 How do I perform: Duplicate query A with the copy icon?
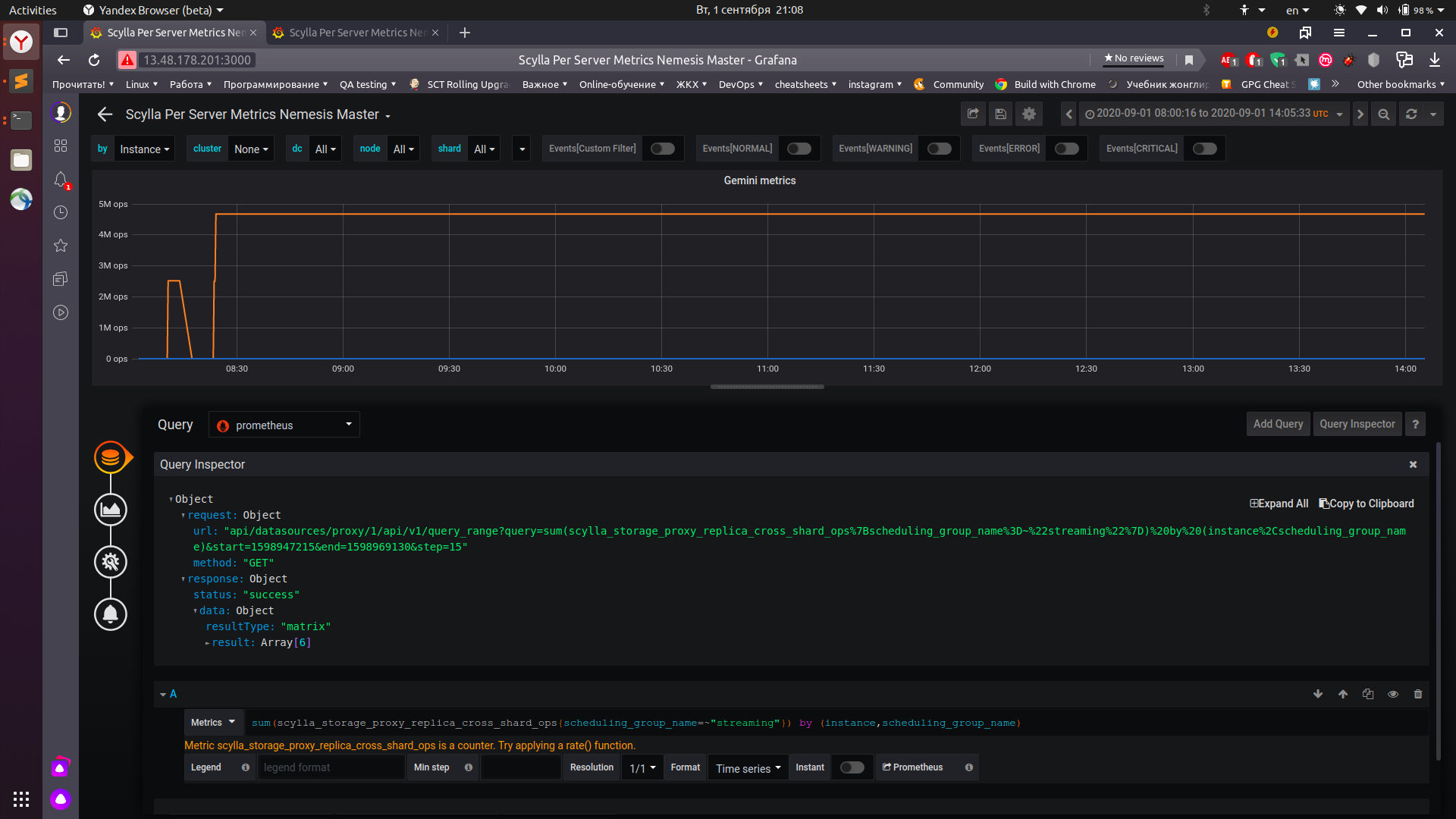coord(1368,694)
